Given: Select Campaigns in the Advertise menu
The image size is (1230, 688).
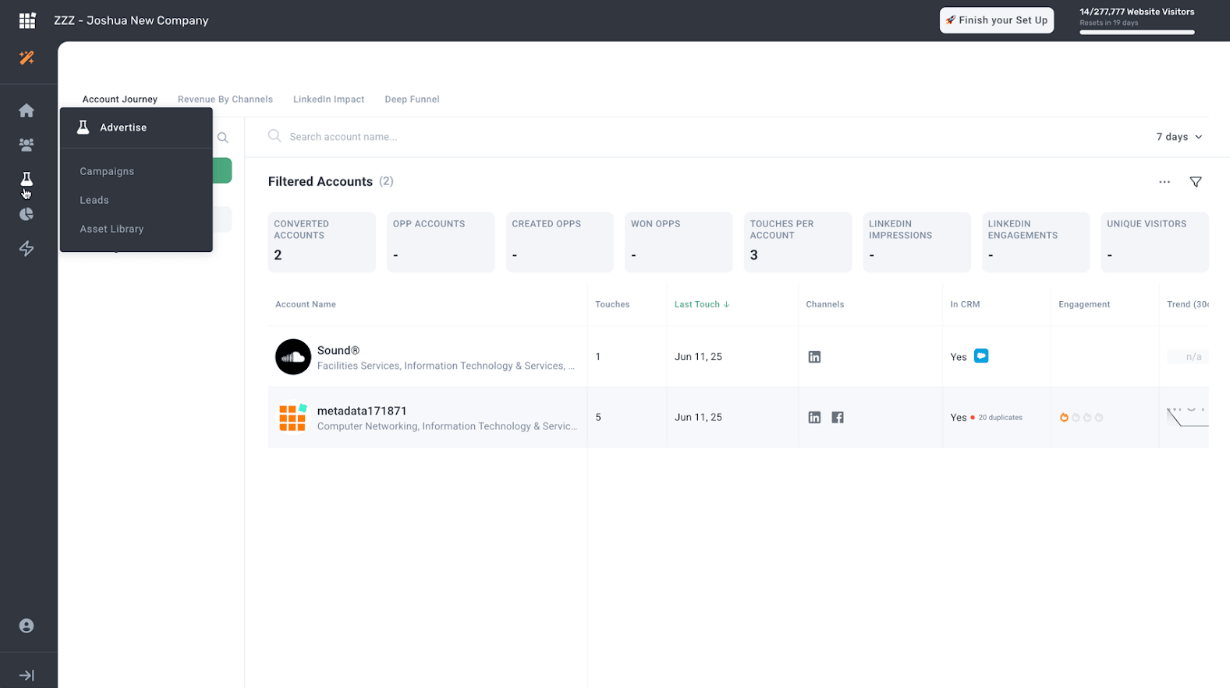Looking at the screenshot, I should point(106,171).
